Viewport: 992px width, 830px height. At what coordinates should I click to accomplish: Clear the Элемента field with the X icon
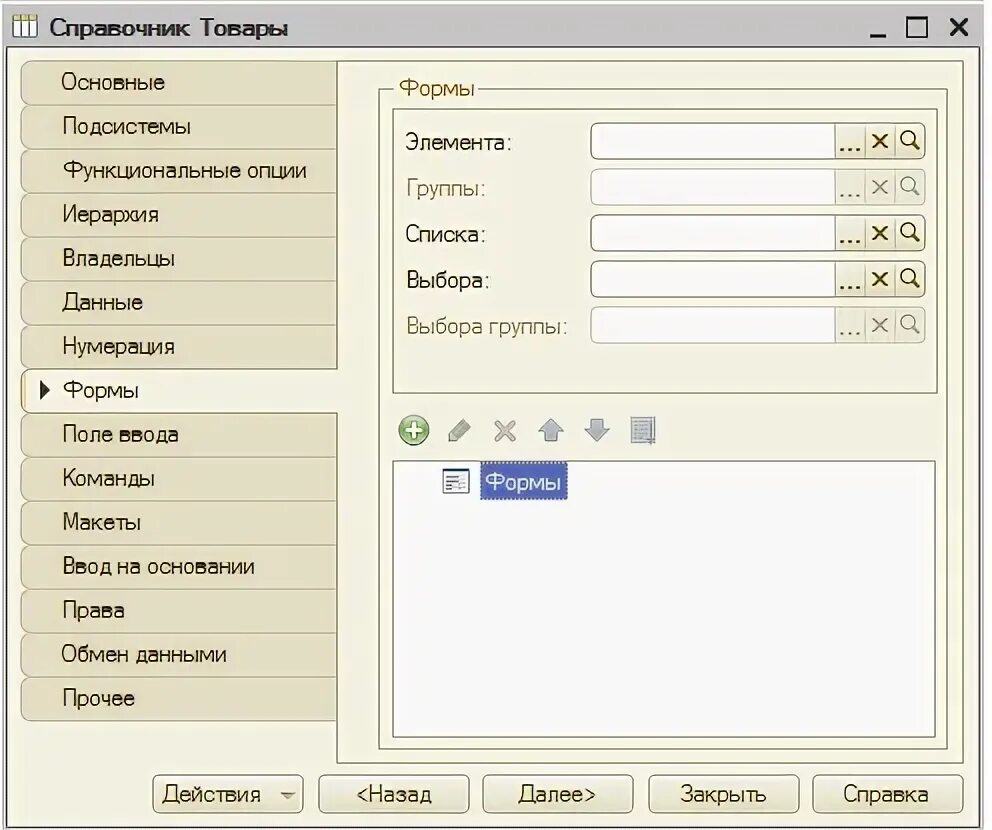point(879,141)
